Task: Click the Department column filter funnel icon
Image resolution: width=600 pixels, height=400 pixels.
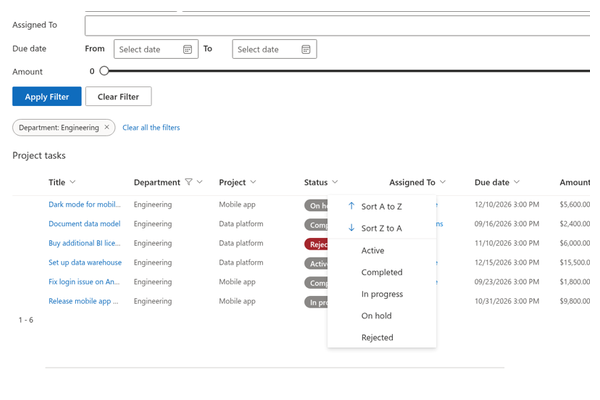Action: 188,182
